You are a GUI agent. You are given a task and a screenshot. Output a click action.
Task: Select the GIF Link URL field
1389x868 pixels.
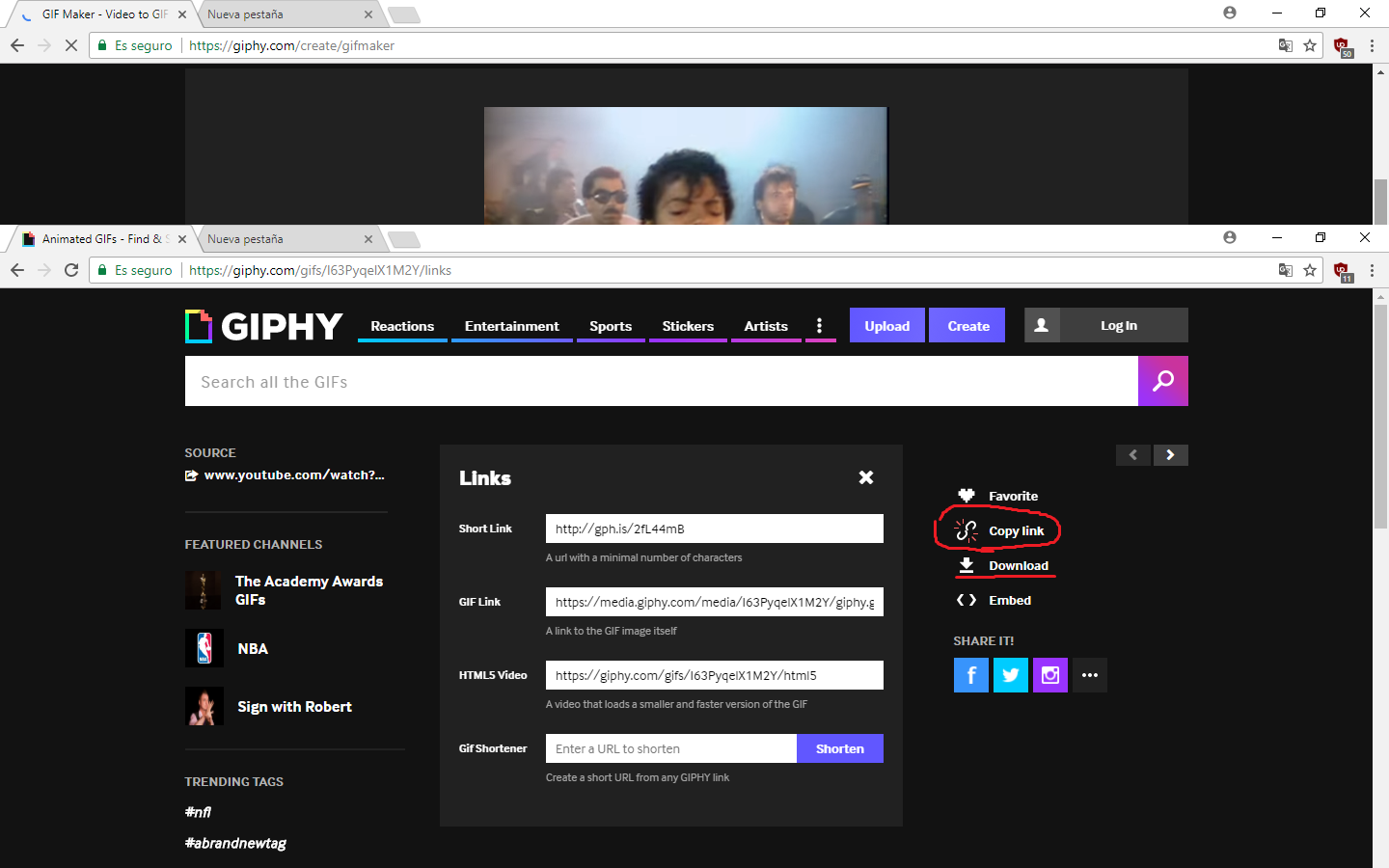715,602
